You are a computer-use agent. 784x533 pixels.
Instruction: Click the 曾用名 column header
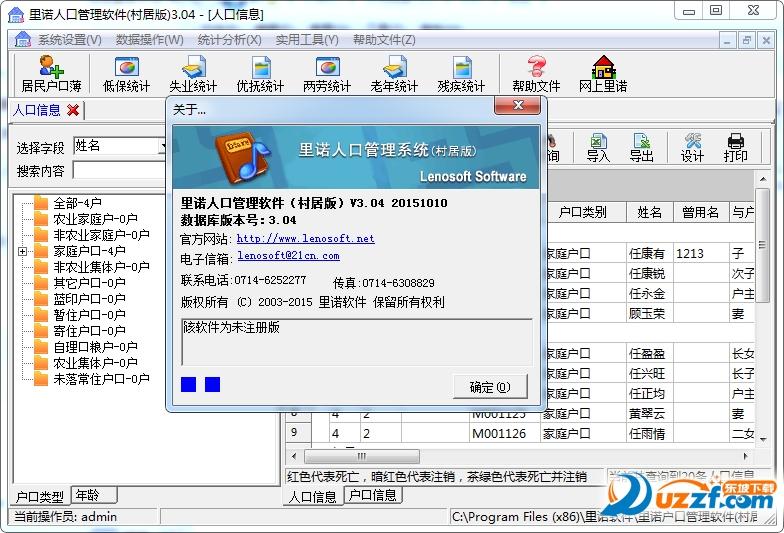[x=701, y=212]
